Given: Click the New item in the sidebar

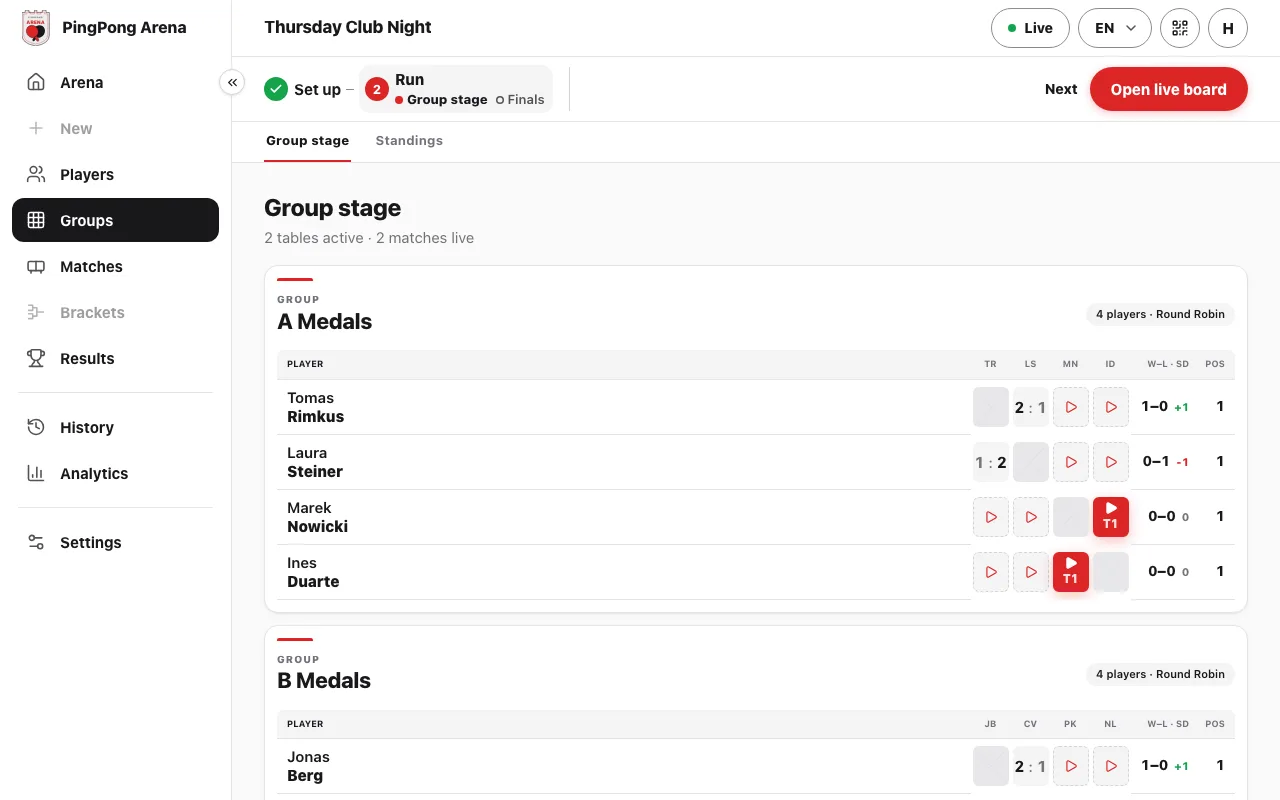Looking at the screenshot, I should point(115,129).
